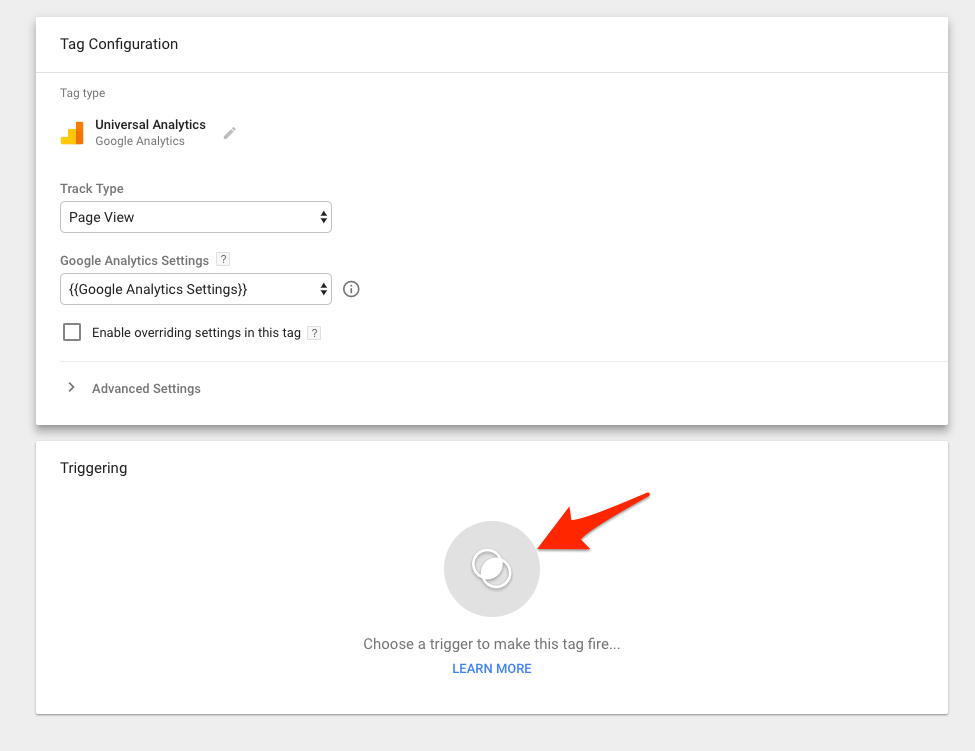Click the Triggering section header
The image size is (975, 751).
pos(93,467)
